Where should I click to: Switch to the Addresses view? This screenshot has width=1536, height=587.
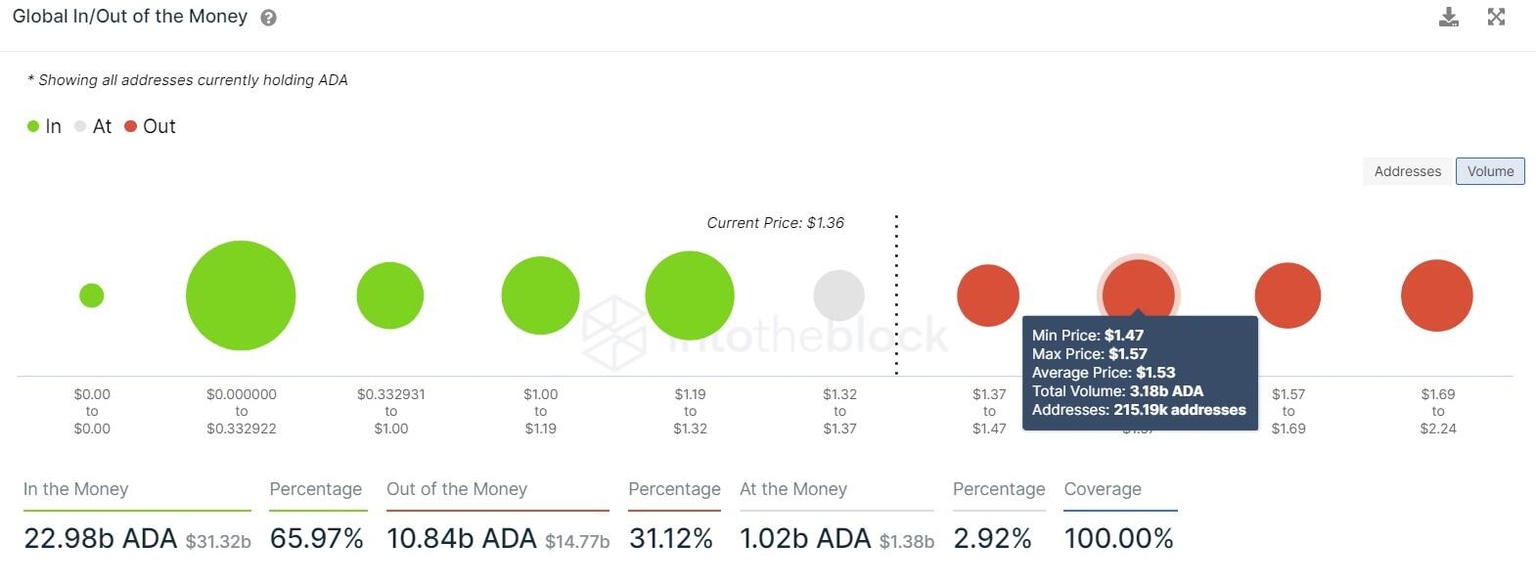click(1406, 171)
